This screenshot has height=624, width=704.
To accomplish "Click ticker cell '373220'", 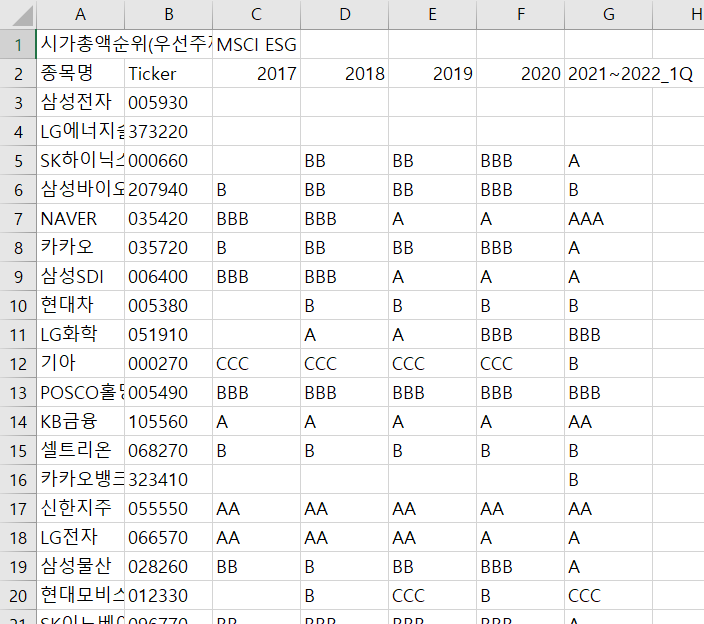I will coord(168,131).
